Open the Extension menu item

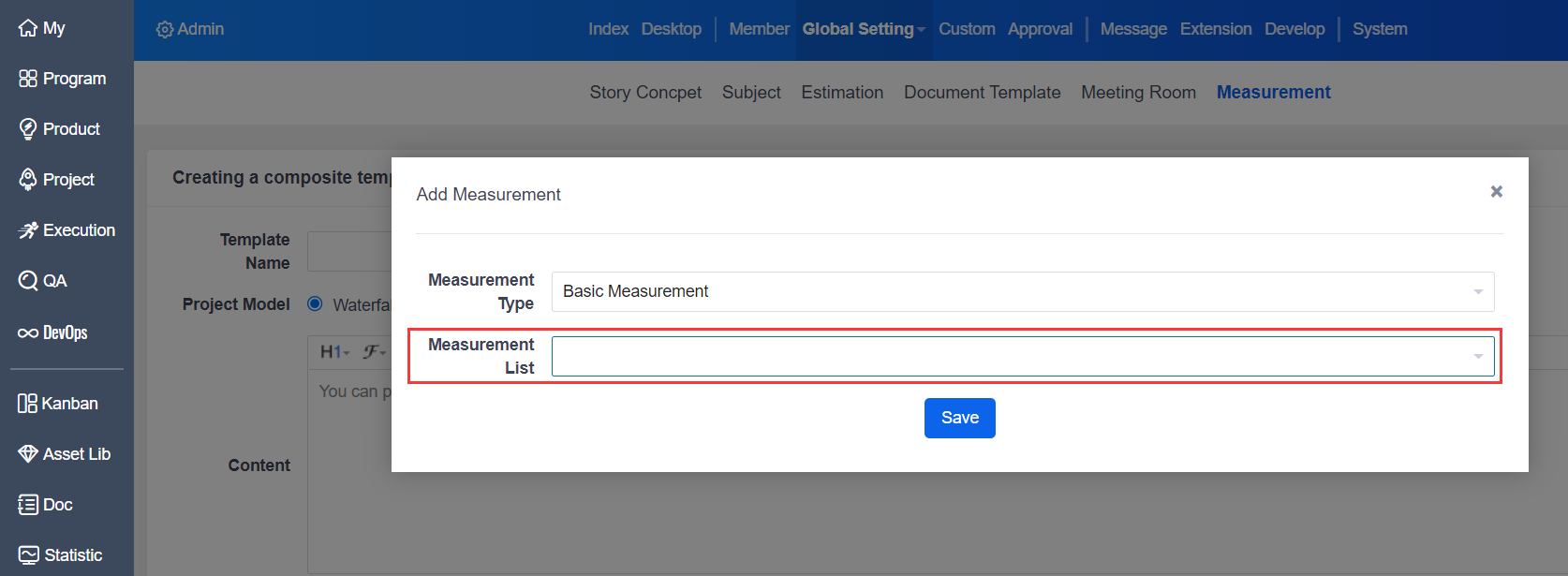coord(1215,29)
